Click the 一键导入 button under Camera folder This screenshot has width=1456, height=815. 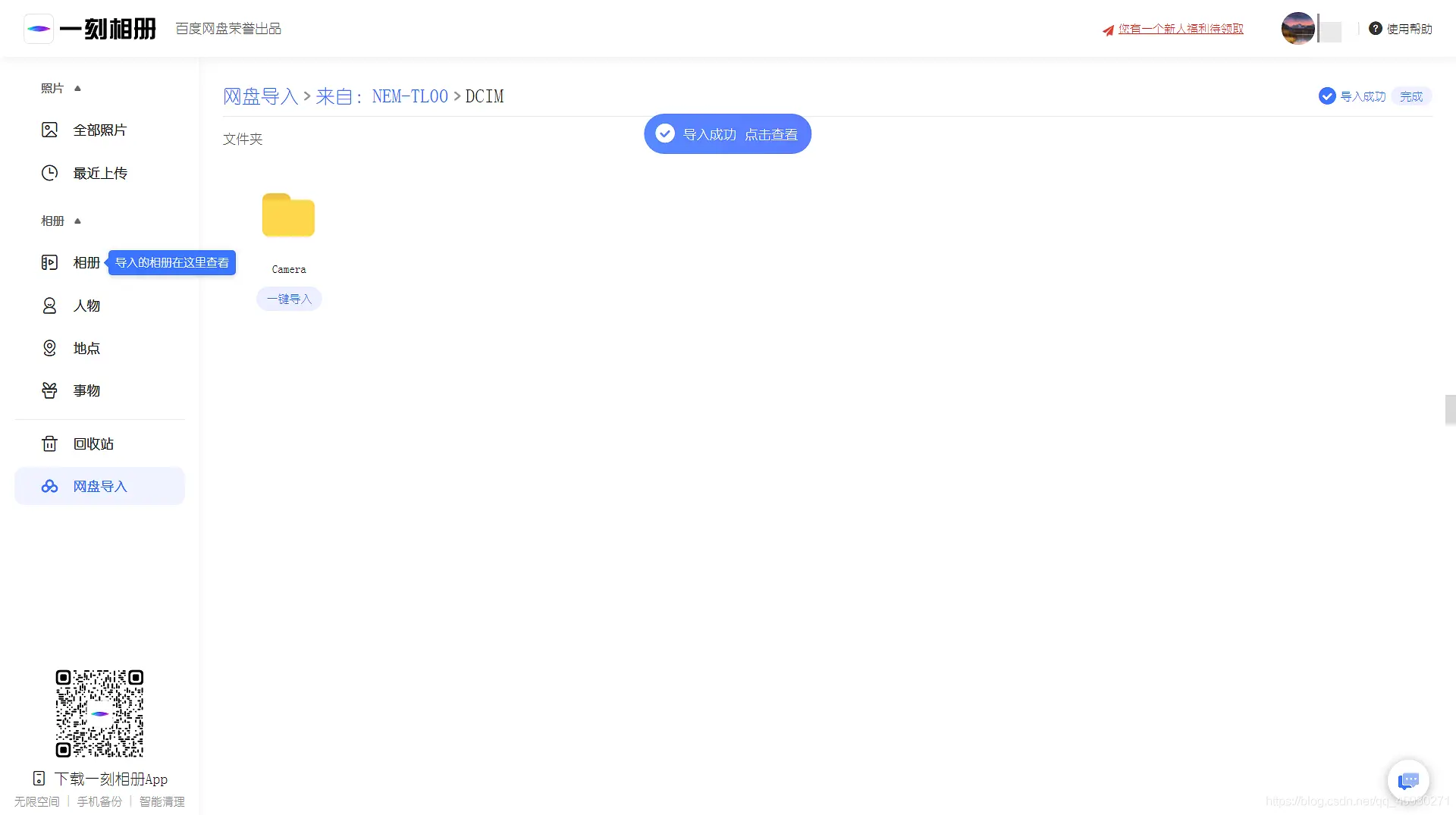pos(289,299)
